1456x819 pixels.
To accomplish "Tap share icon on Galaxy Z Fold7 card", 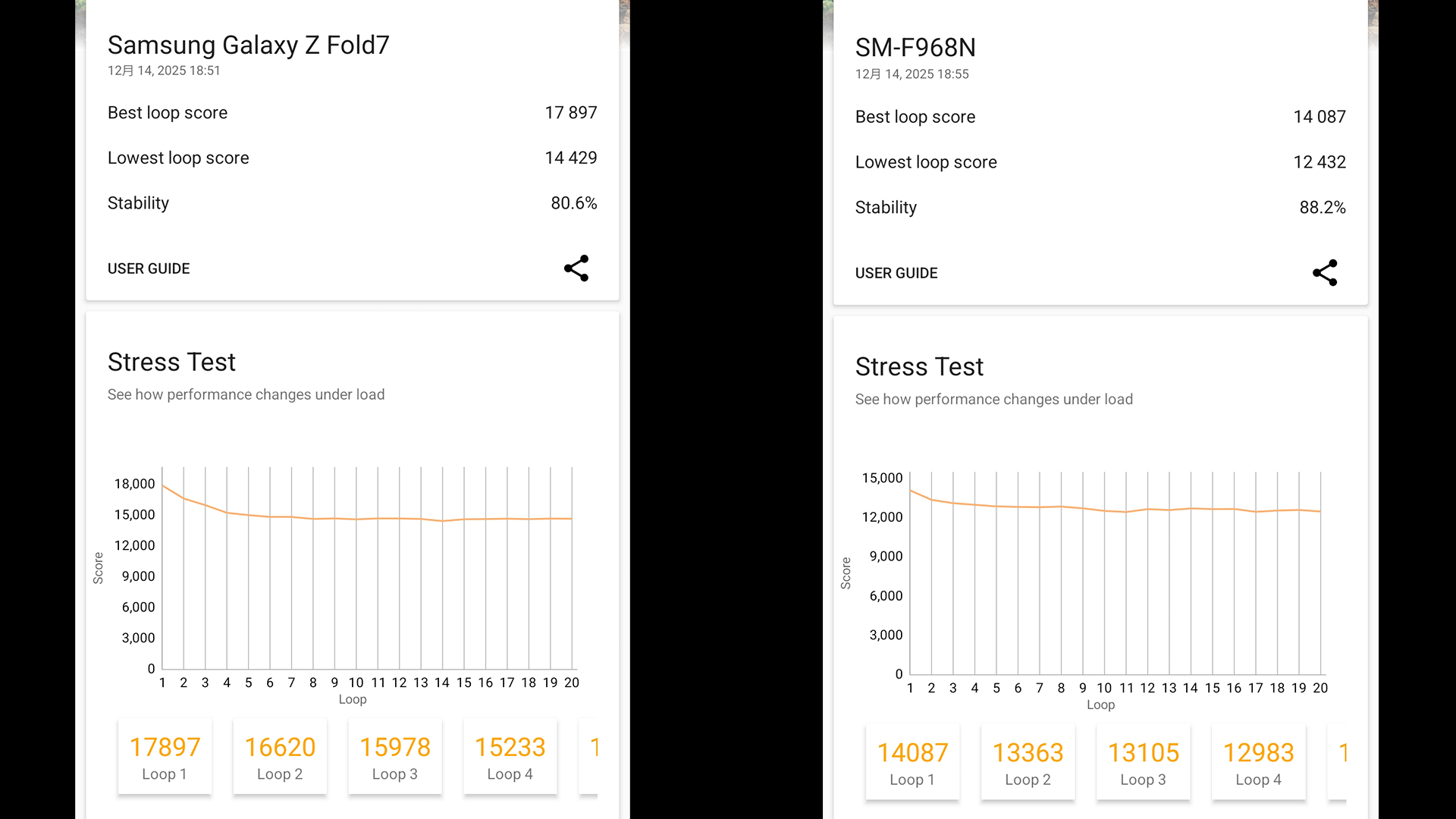I will point(576,268).
